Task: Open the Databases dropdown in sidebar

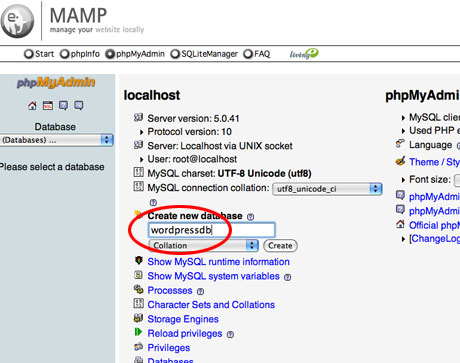Action: click(57, 140)
